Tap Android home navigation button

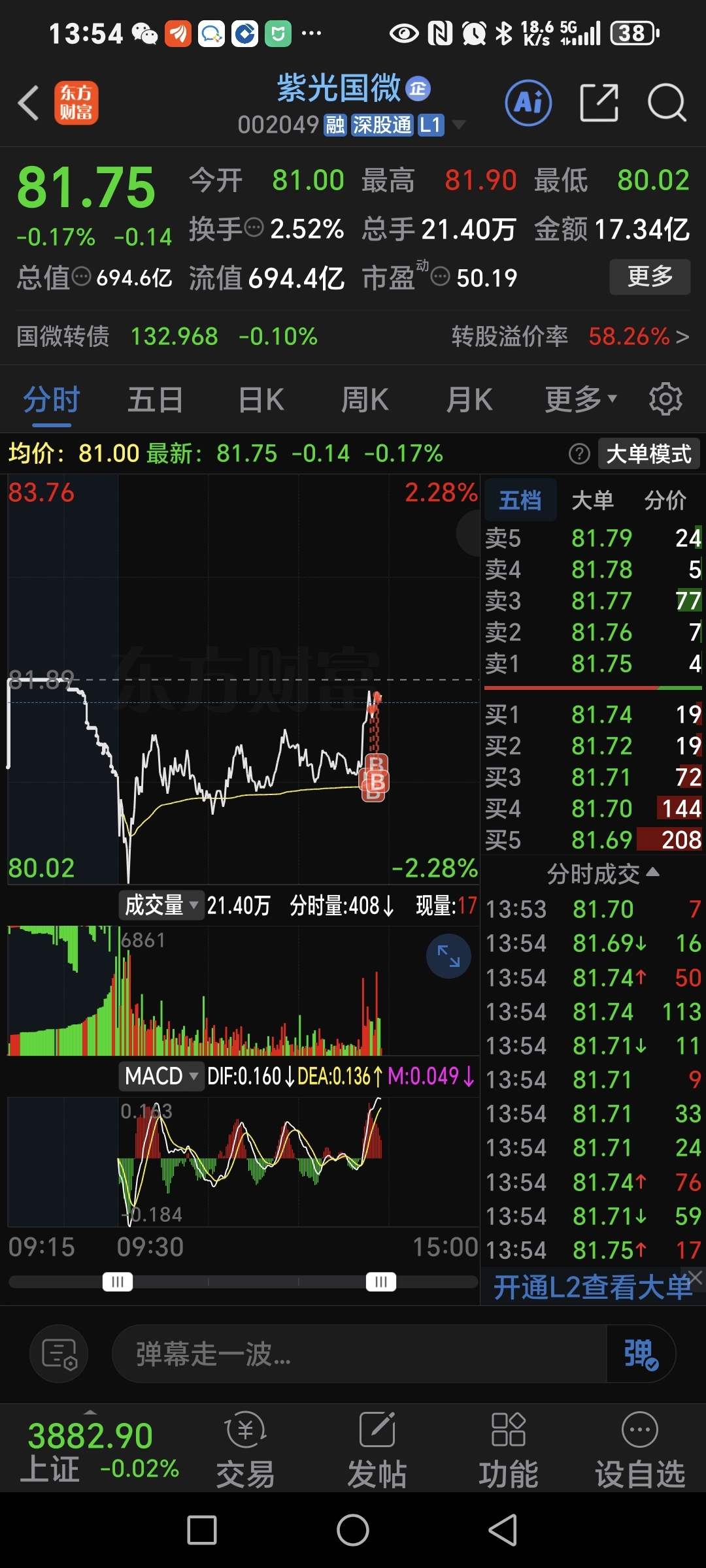(x=353, y=1530)
